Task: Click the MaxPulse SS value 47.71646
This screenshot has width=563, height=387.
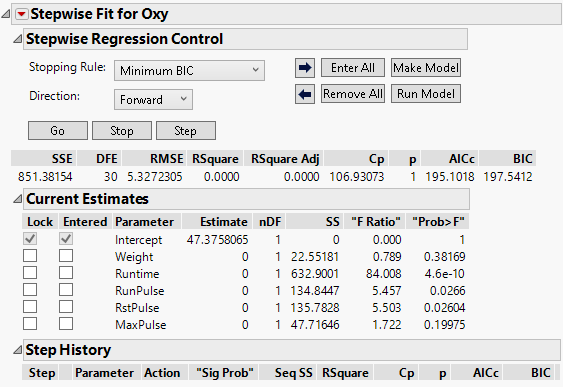Action: [x=315, y=325]
